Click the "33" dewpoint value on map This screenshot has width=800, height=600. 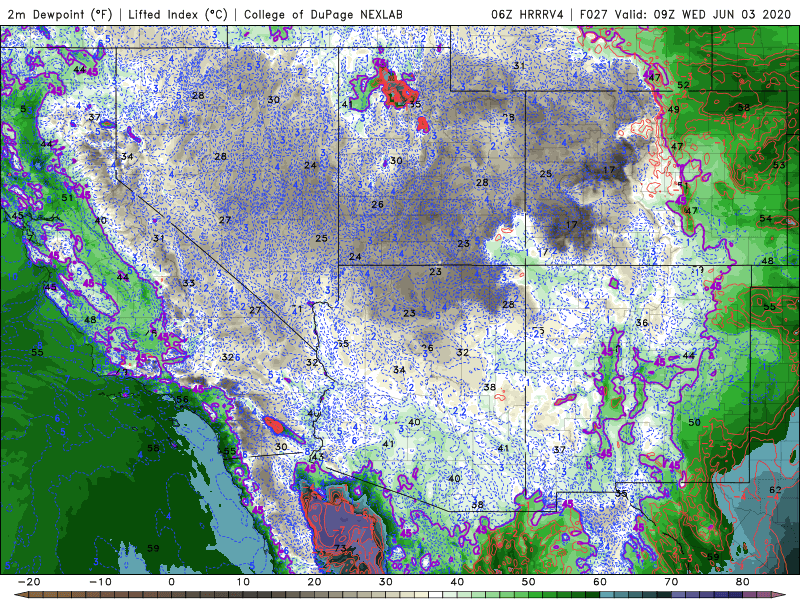point(189,283)
